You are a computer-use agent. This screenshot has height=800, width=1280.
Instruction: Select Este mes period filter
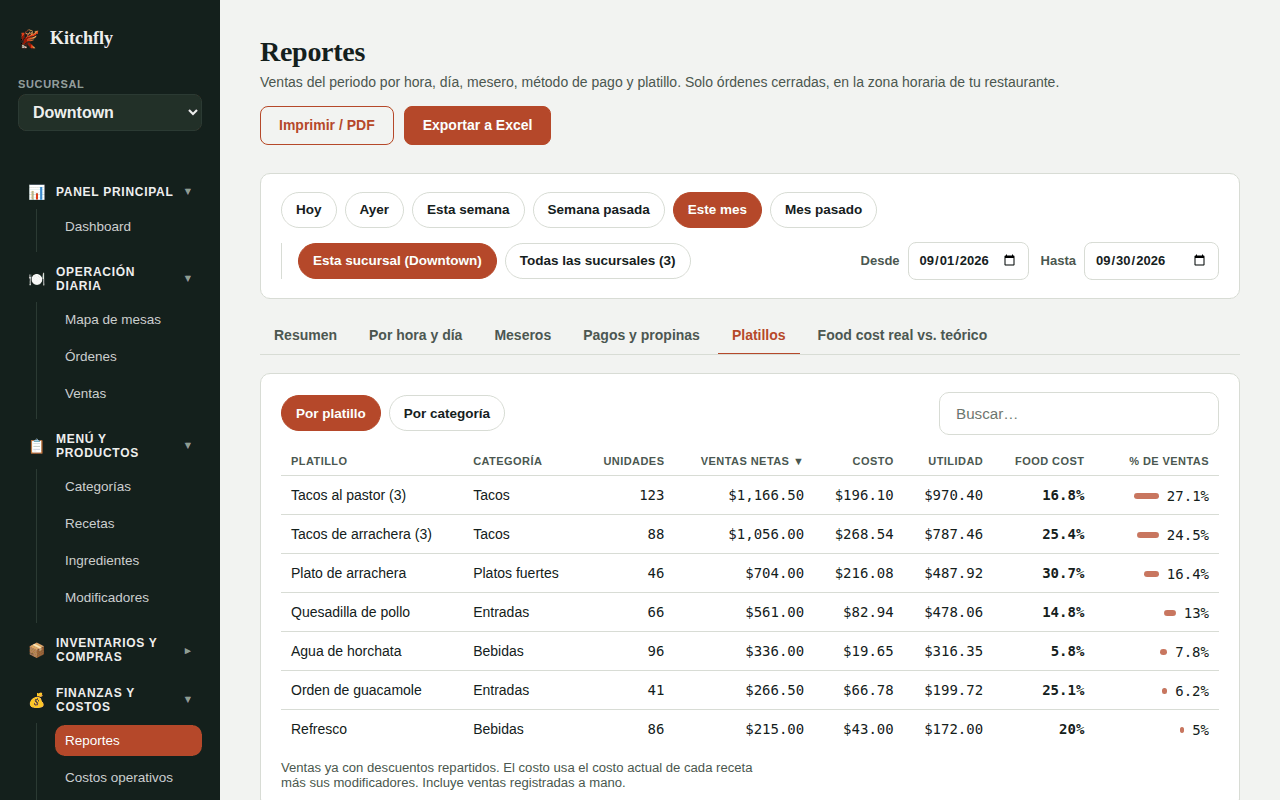tap(717, 210)
